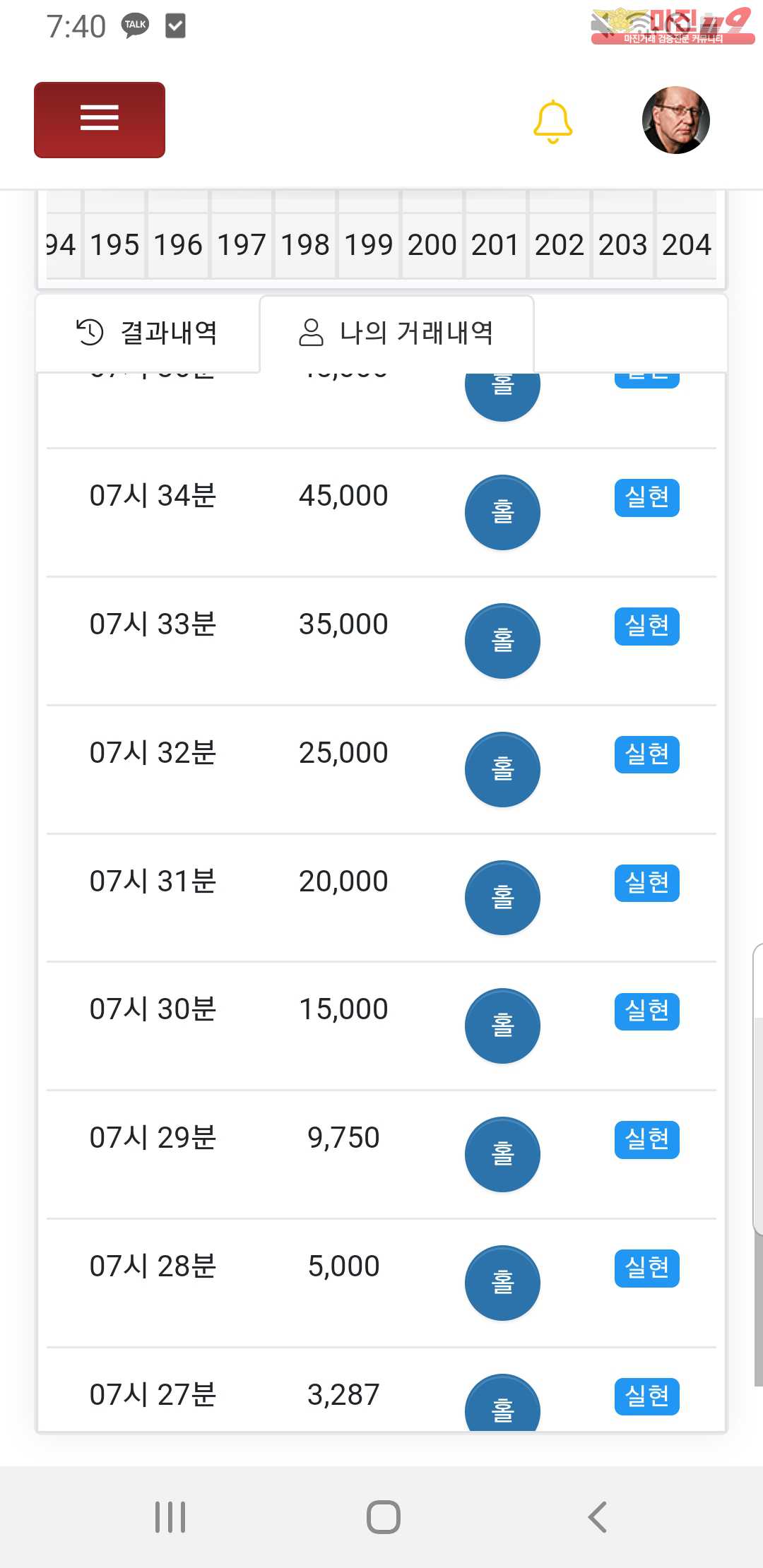Viewport: 763px width, 1568px height.
Task: Tap the yellow notification bell
Action: tap(552, 121)
